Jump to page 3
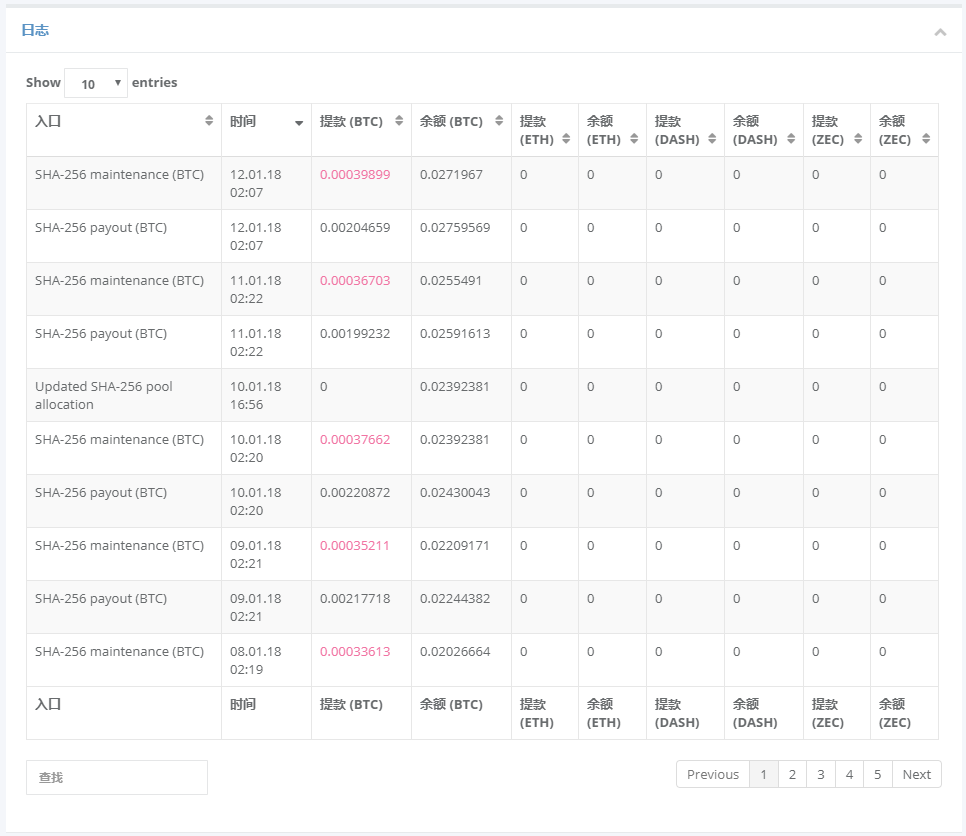Screen dimensions: 966x836 [821, 774]
